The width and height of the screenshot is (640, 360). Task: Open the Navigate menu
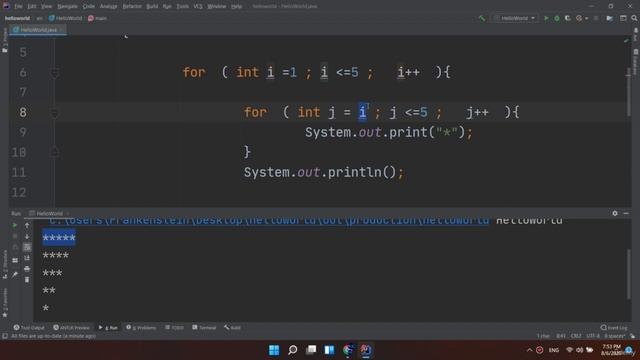click(67, 7)
